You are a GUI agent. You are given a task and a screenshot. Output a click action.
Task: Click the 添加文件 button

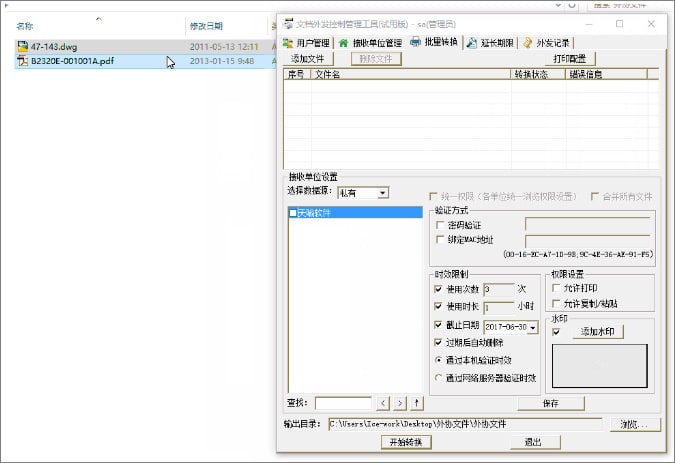[x=308, y=59]
